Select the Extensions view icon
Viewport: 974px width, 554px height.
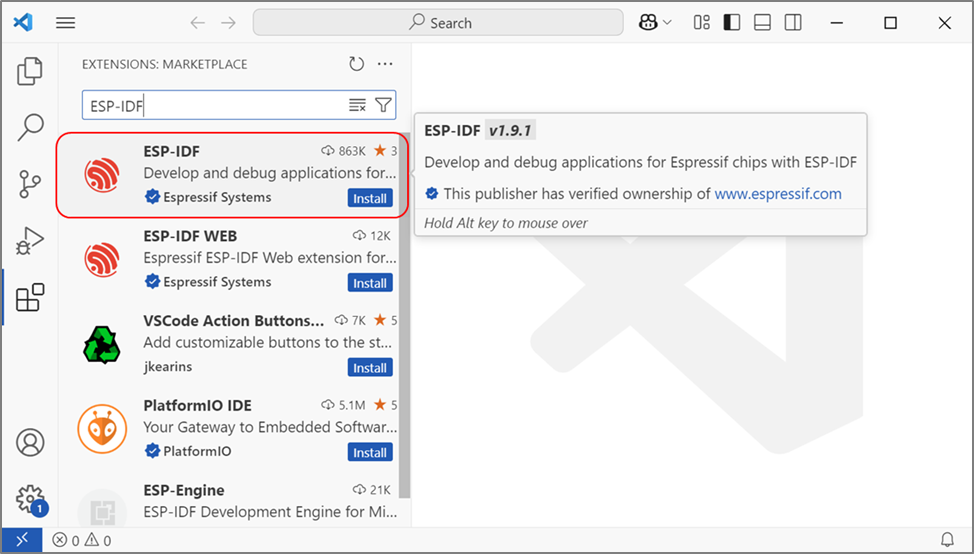[x=30, y=297]
